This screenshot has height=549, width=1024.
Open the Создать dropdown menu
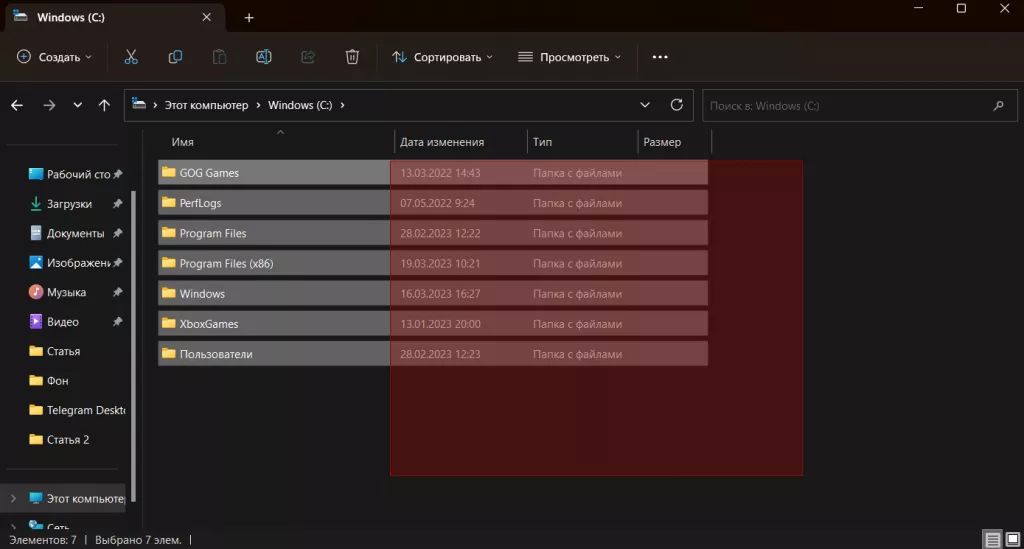(x=55, y=57)
